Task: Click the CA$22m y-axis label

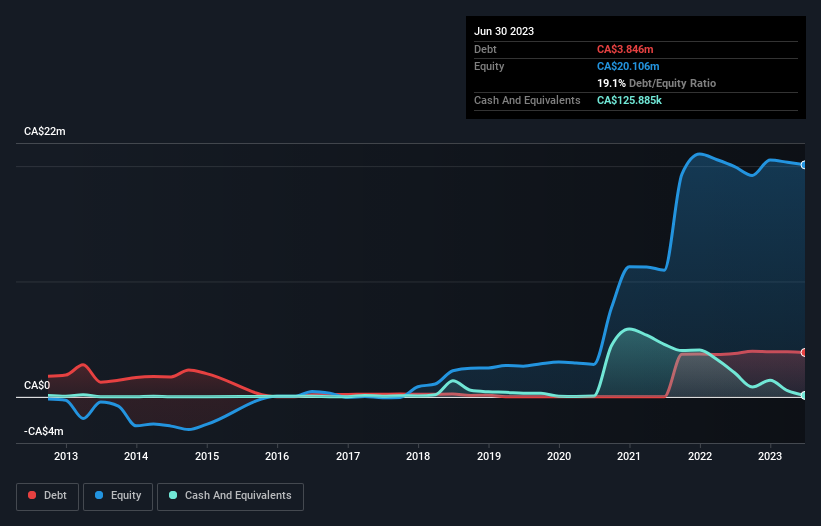Action: pos(45,131)
